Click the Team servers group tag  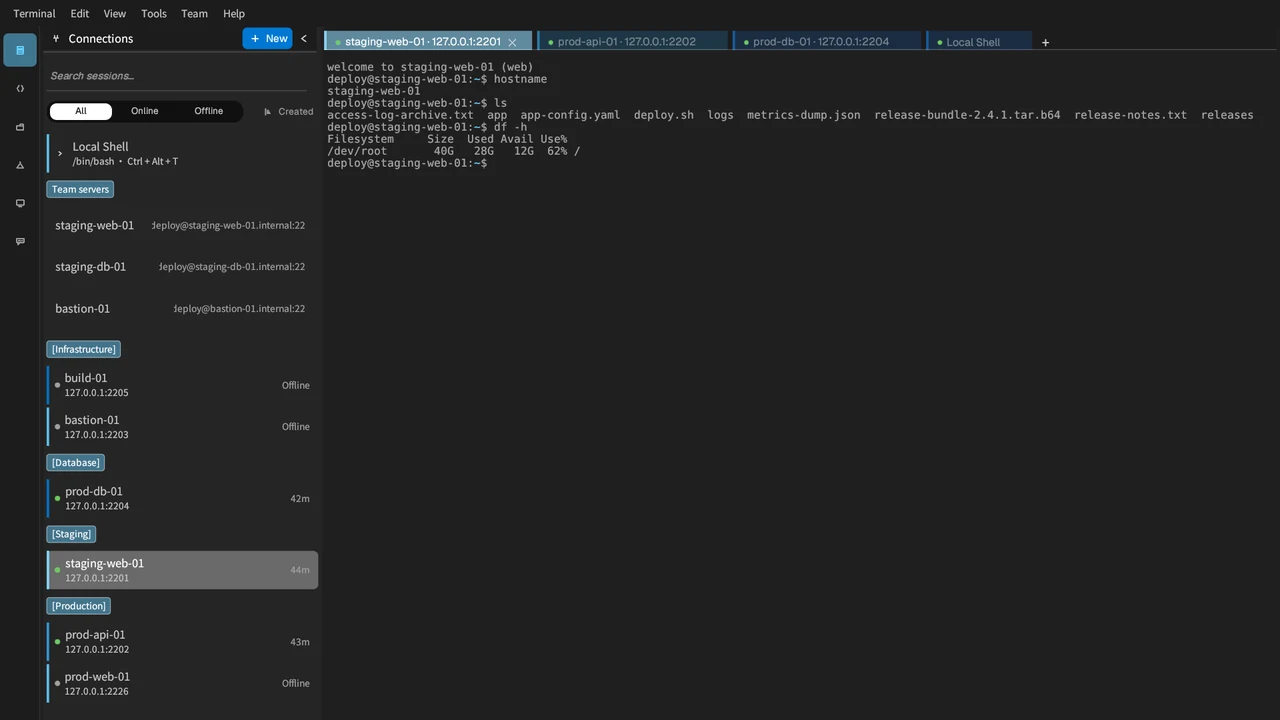(80, 189)
